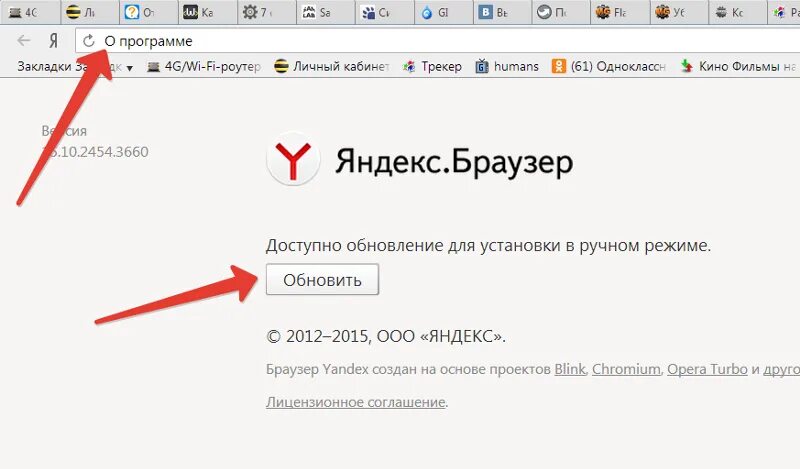800x469 pixels.
Task: Open the Fla tab
Action: point(620,12)
